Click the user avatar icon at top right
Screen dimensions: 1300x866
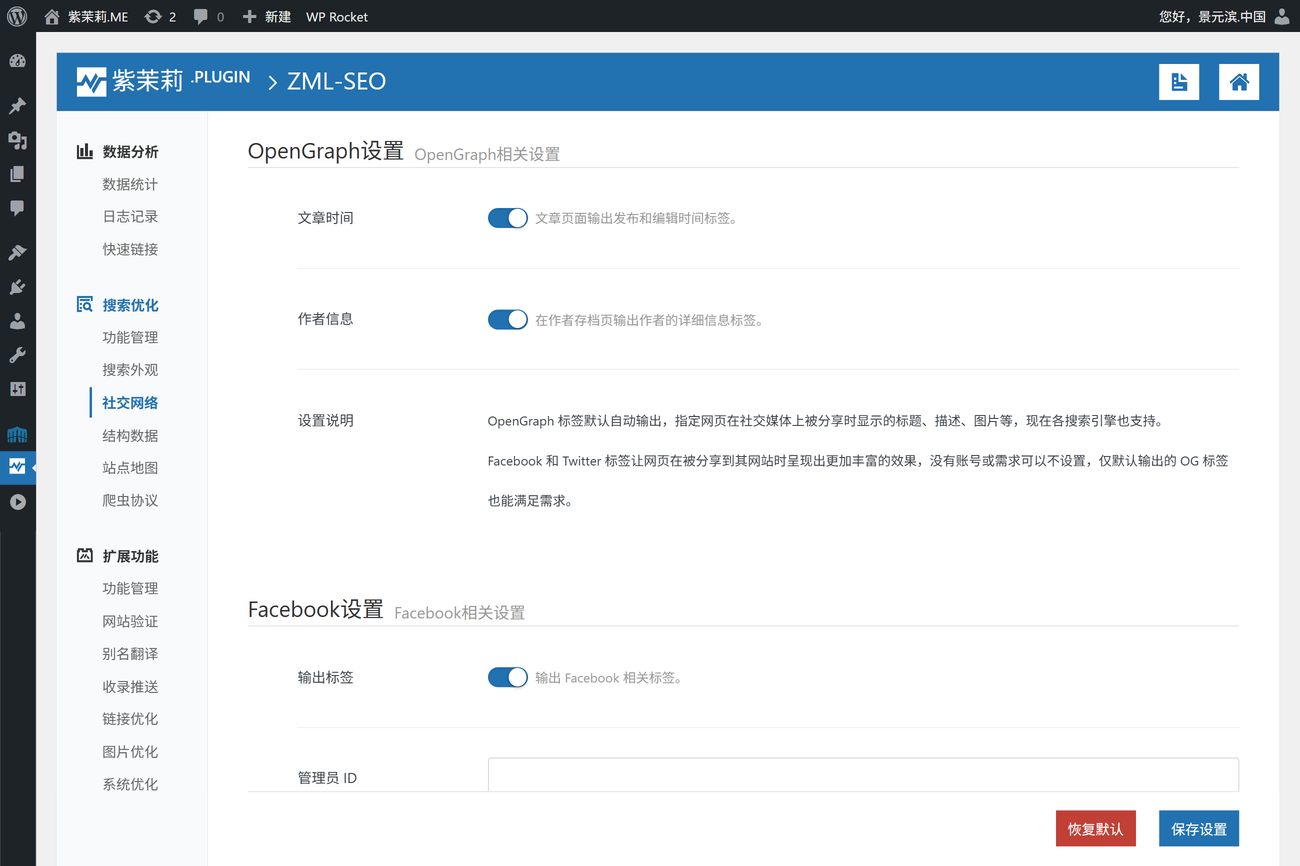pos(1282,16)
